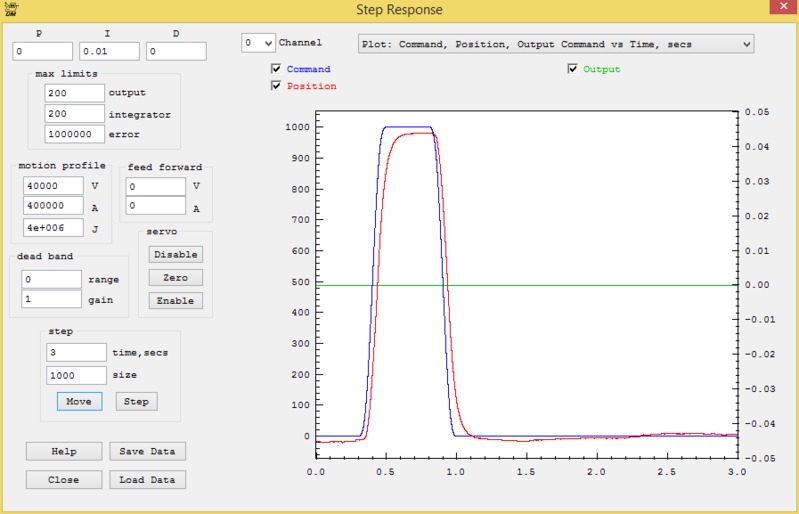Click the P gain input field
The width and height of the screenshot is (799, 514).
pos(42,51)
